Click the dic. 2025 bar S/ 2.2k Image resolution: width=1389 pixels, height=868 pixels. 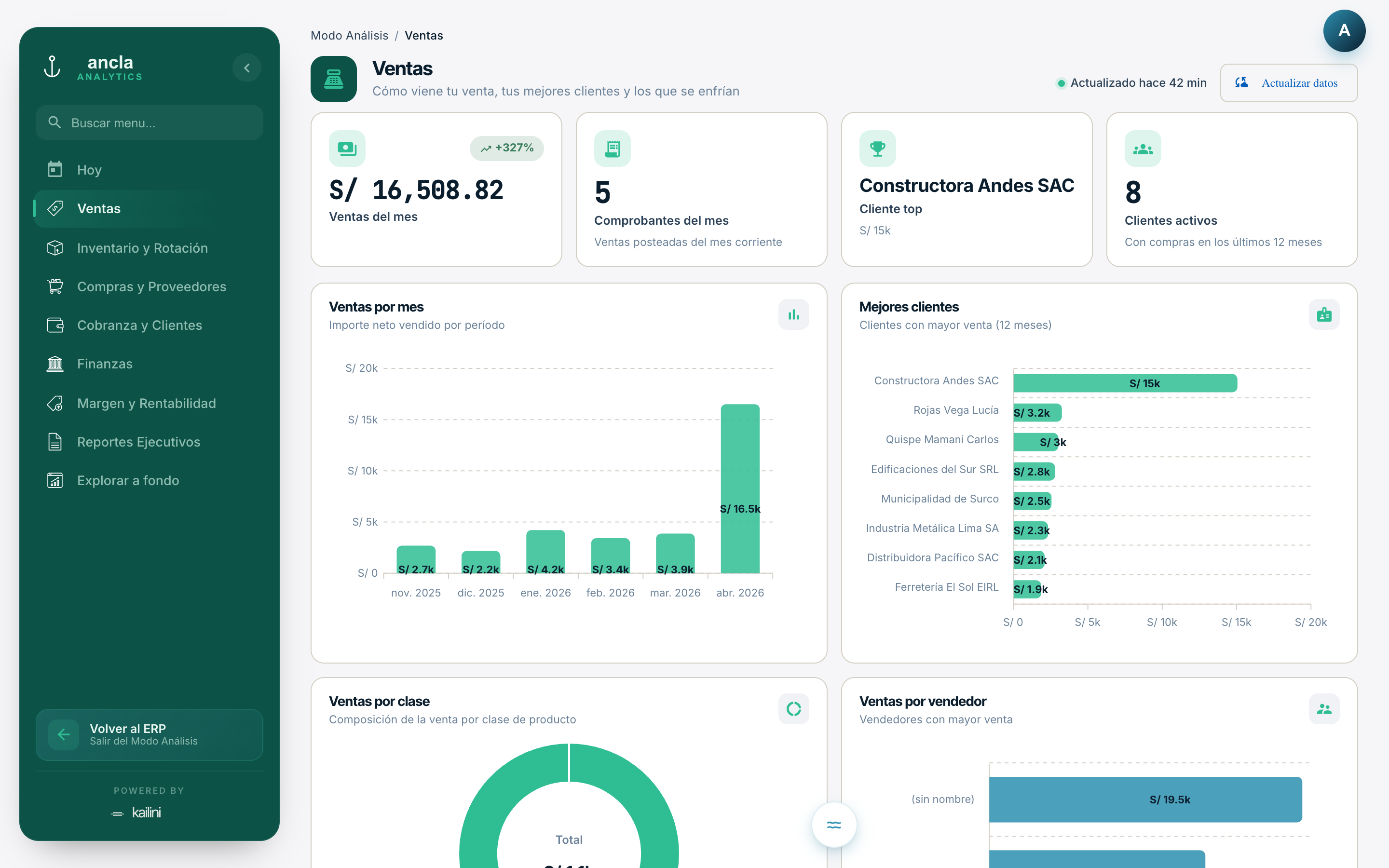click(x=480, y=562)
